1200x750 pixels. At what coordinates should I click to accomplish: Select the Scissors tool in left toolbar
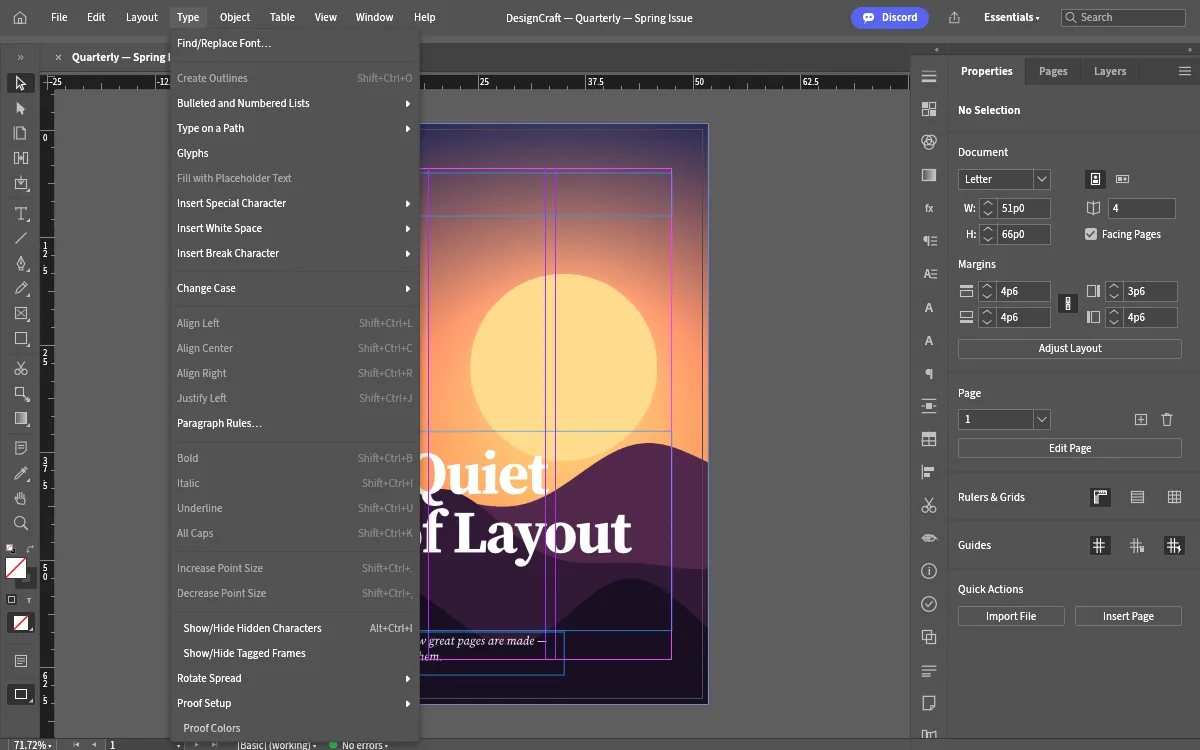[x=20, y=368]
